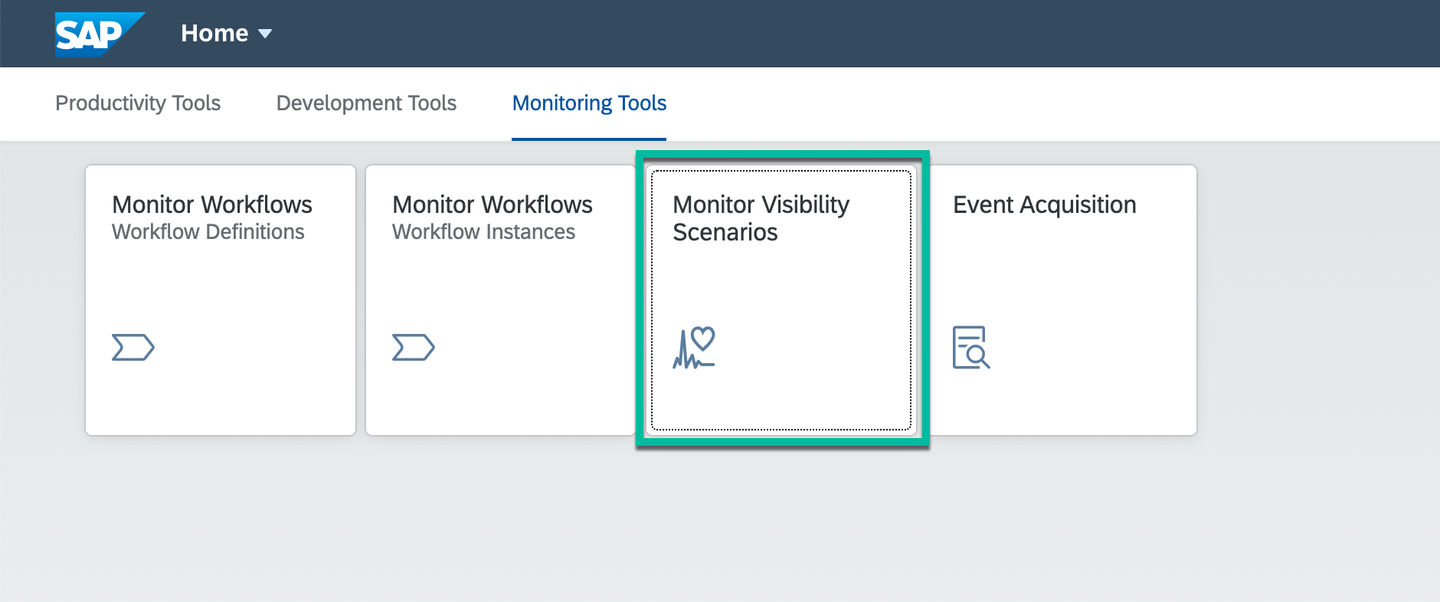Click the "Monitor Visibility Scenarios" title text
This screenshot has width=1440, height=602.
point(761,218)
